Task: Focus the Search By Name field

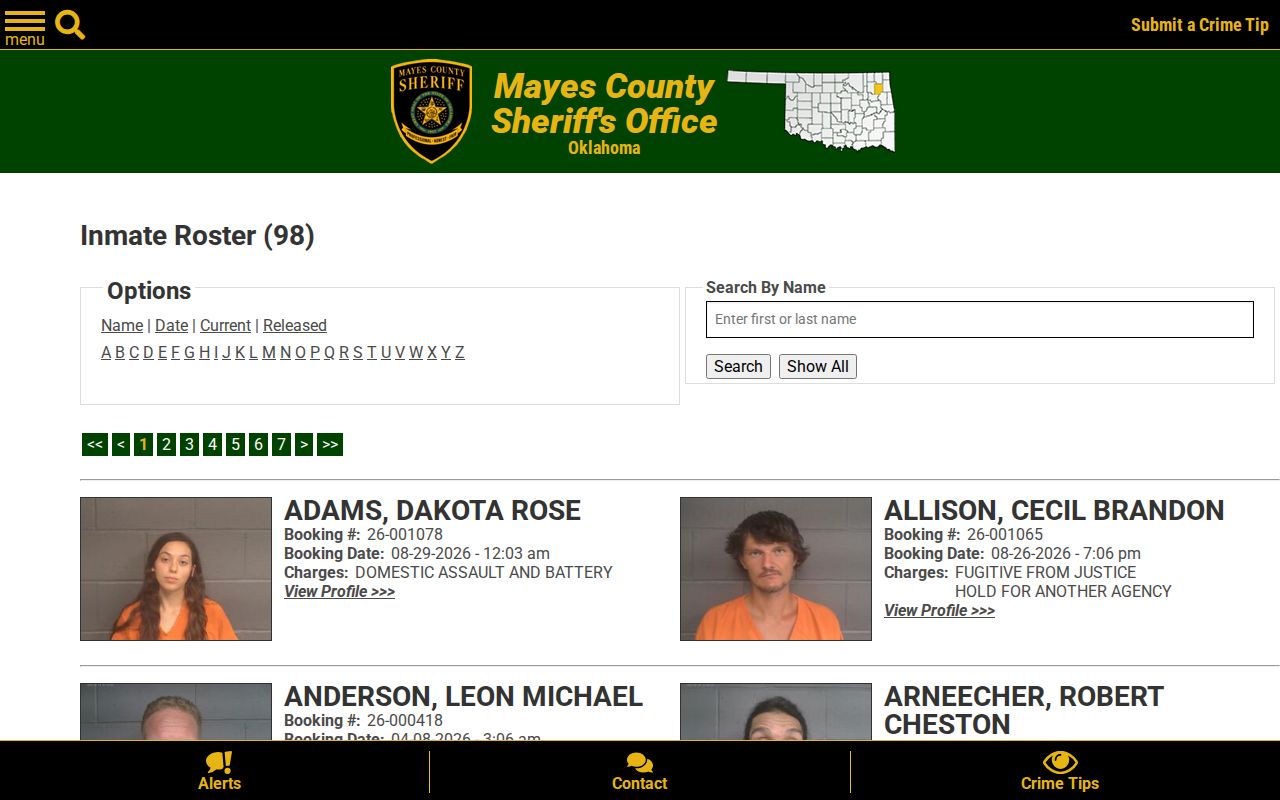Action: click(980, 319)
